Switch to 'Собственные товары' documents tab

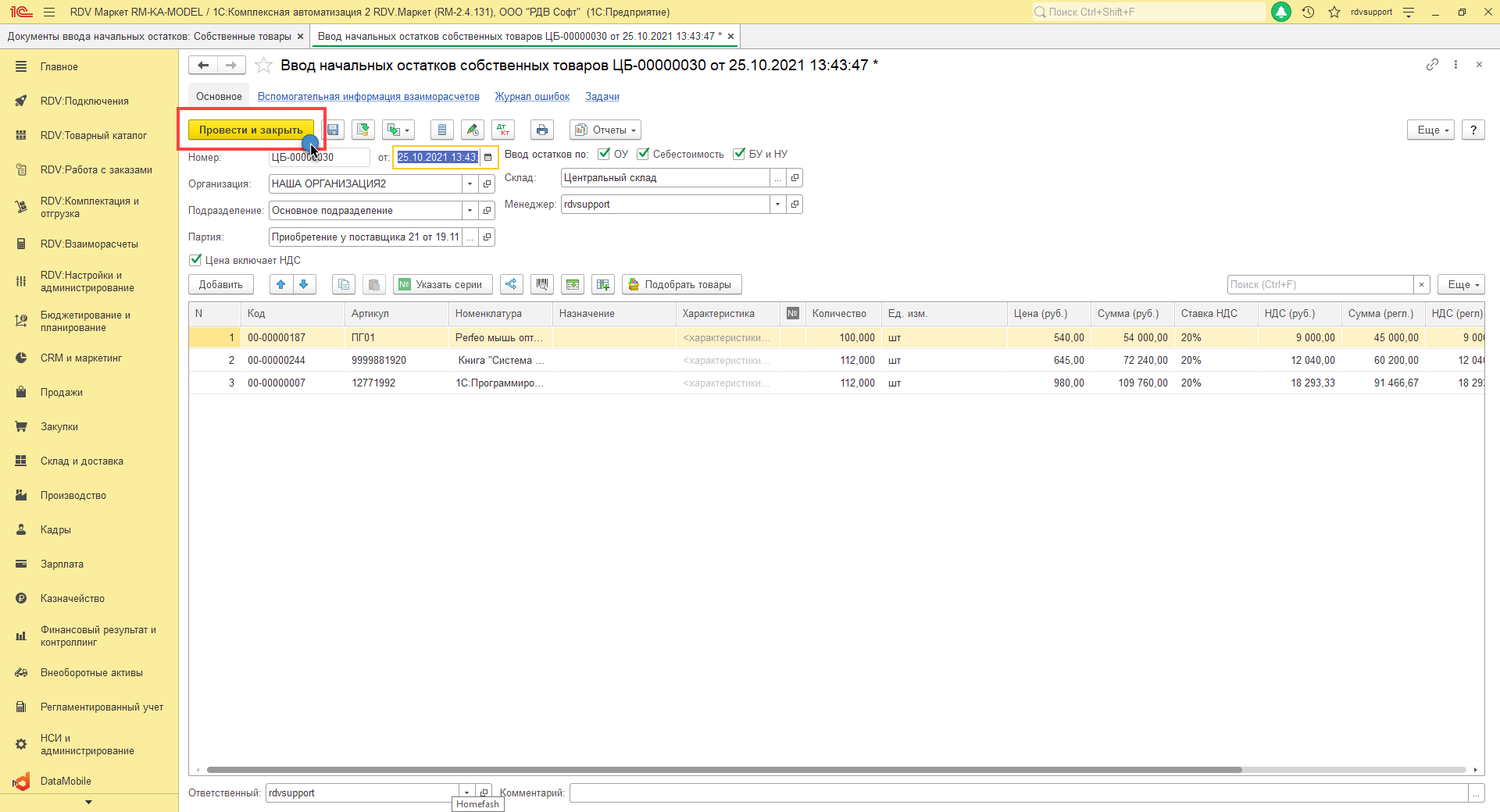click(x=148, y=37)
